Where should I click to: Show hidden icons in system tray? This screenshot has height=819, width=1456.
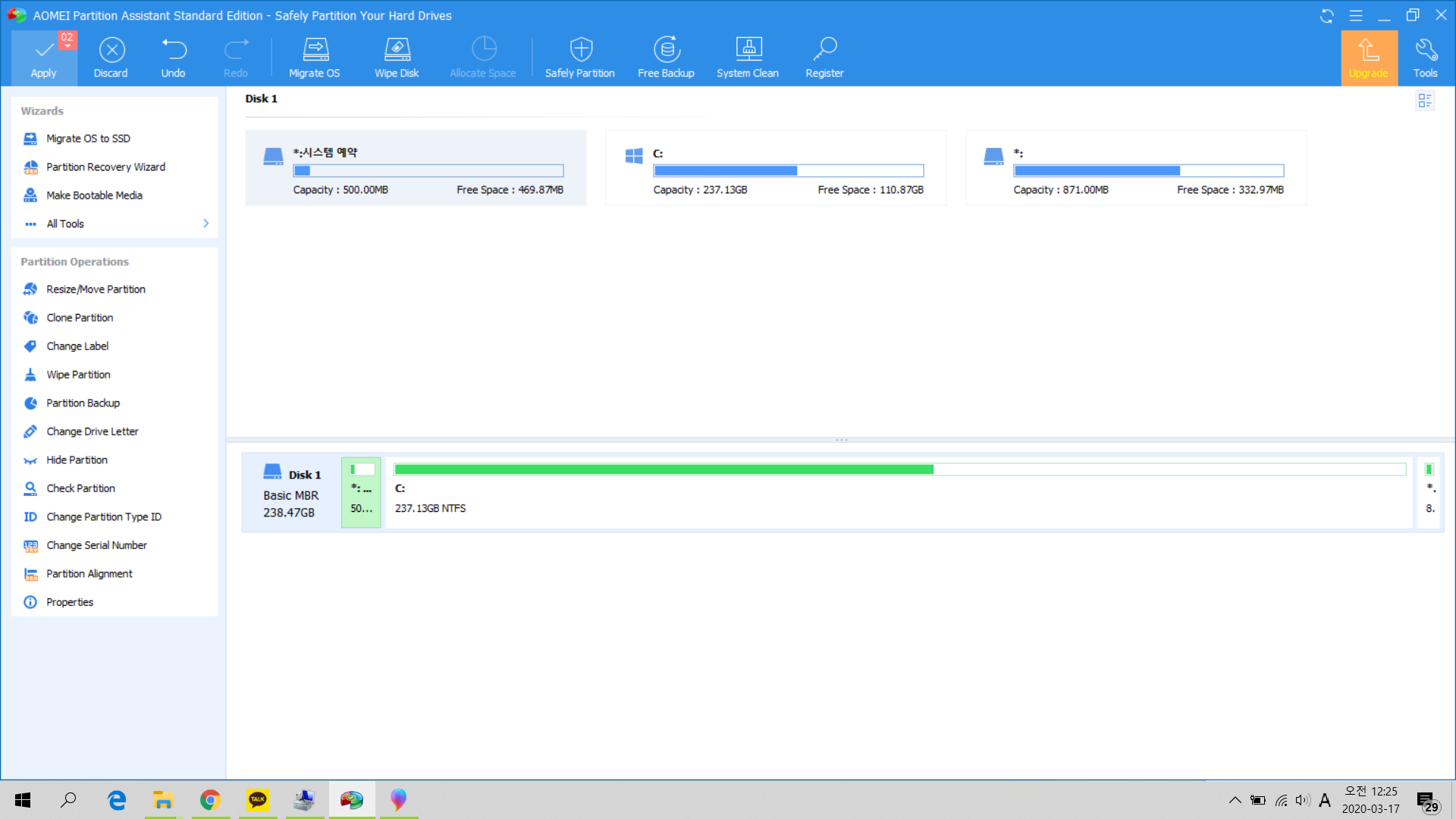click(1235, 800)
